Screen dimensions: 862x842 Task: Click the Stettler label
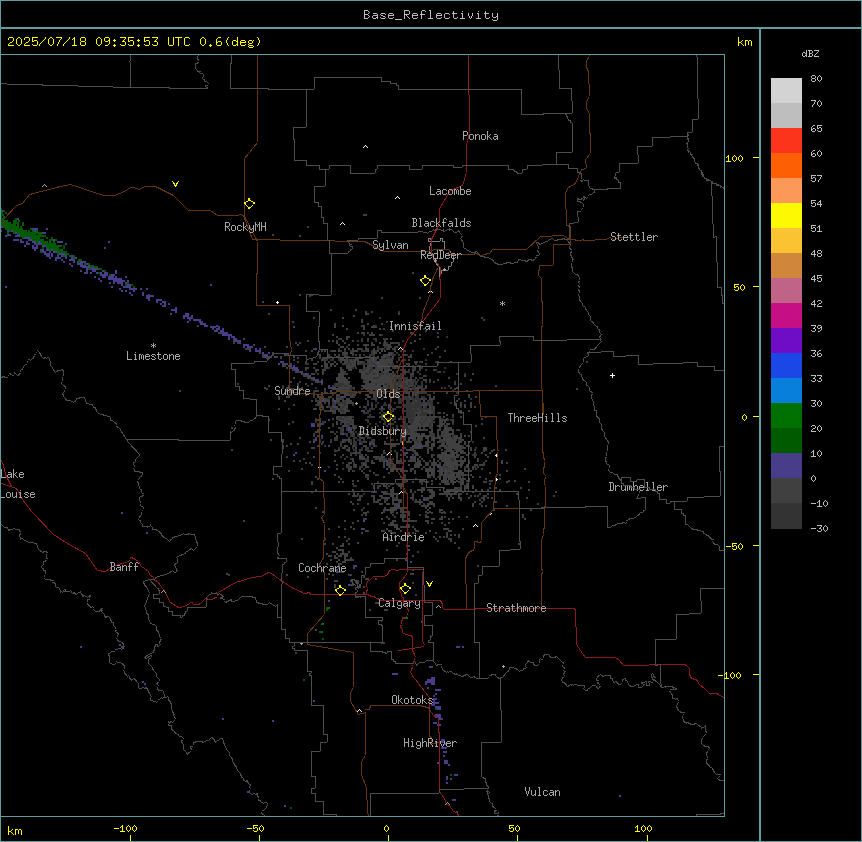634,237
